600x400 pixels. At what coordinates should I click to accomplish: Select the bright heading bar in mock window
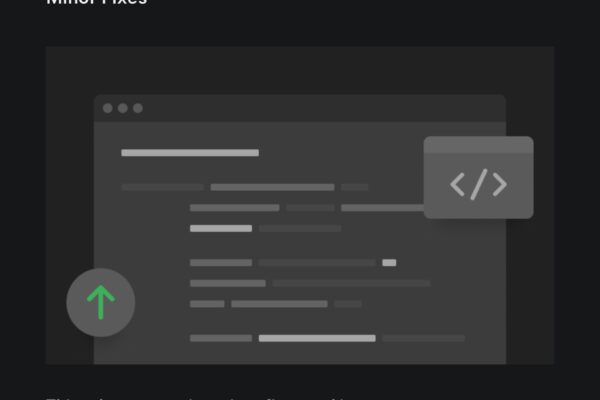(x=190, y=153)
